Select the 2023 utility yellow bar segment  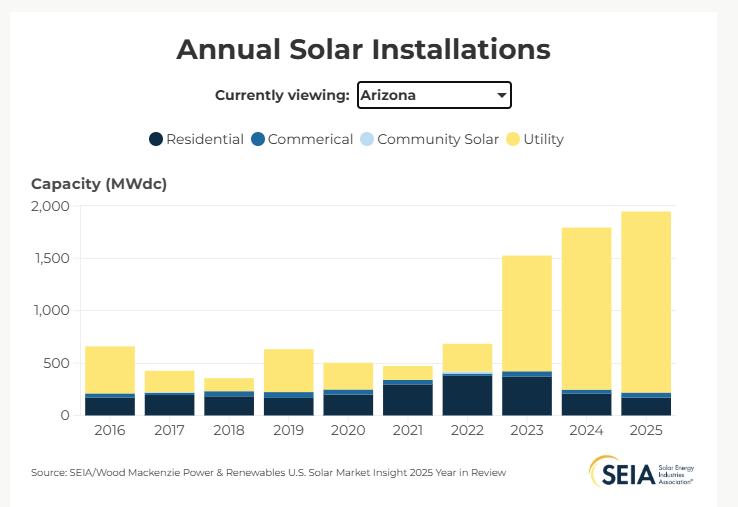tap(527, 314)
